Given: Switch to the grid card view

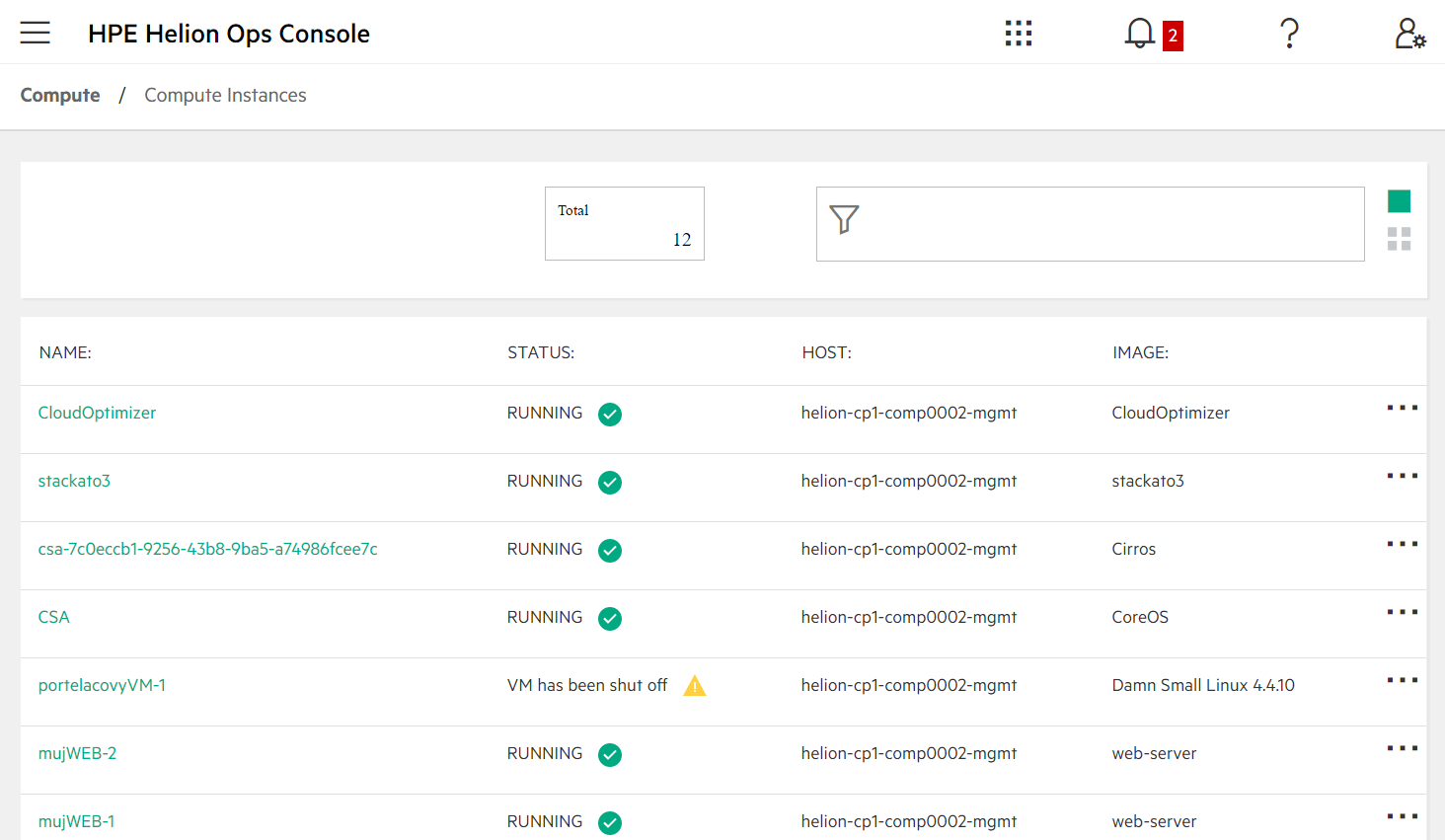Looking at the screenshot, I should point(1399,239).
